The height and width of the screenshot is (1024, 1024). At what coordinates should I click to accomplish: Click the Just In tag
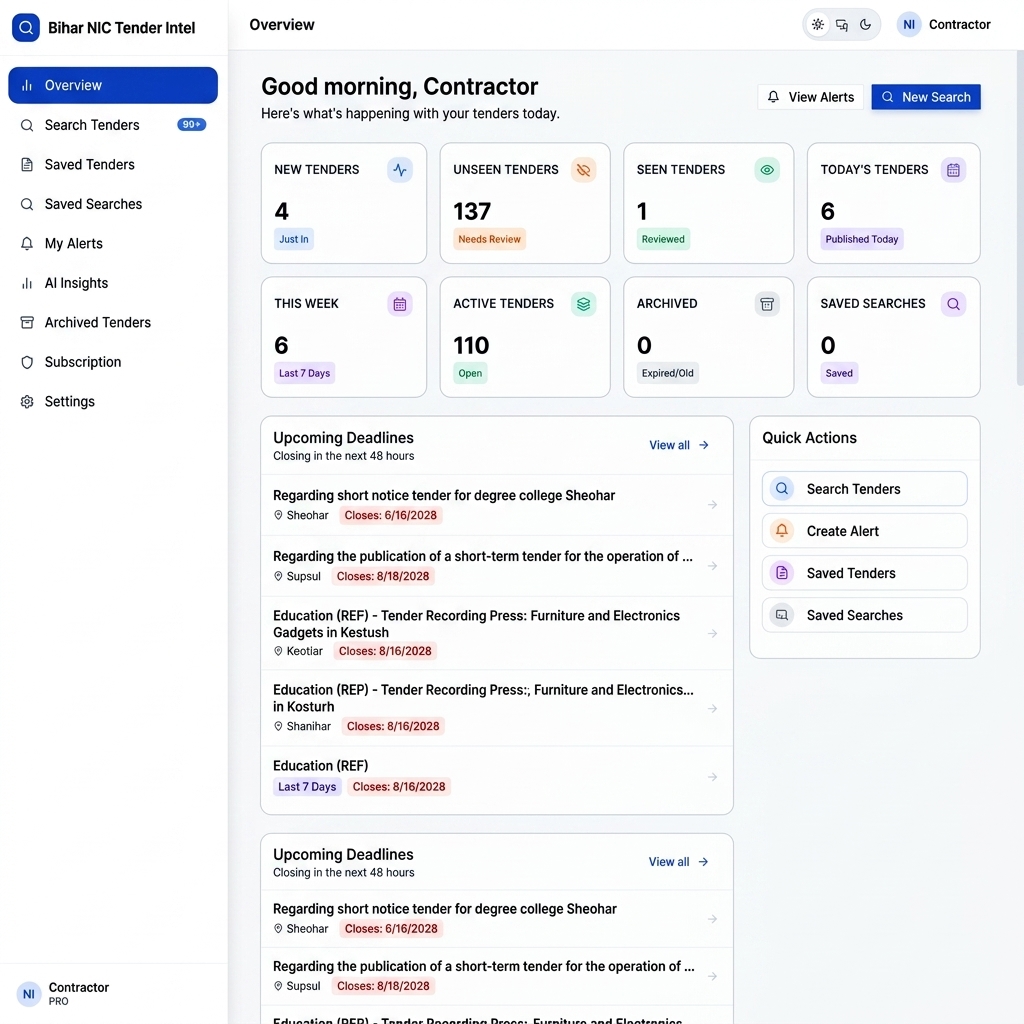point(294,239)
